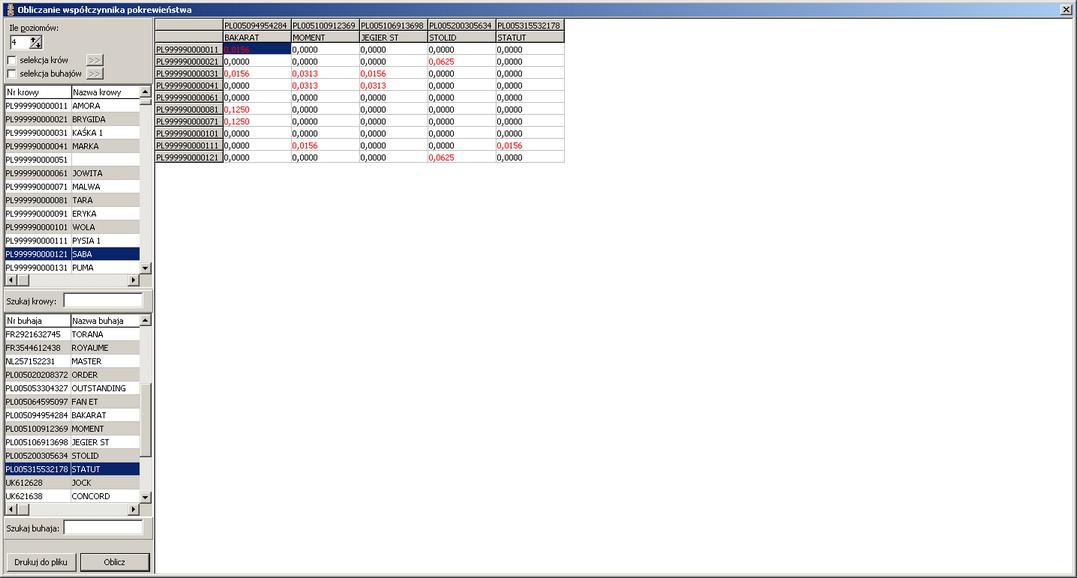Click the >> button beside selekcja krów
The height and width of the screenshot is (578, 1077).
coord(94,60)
